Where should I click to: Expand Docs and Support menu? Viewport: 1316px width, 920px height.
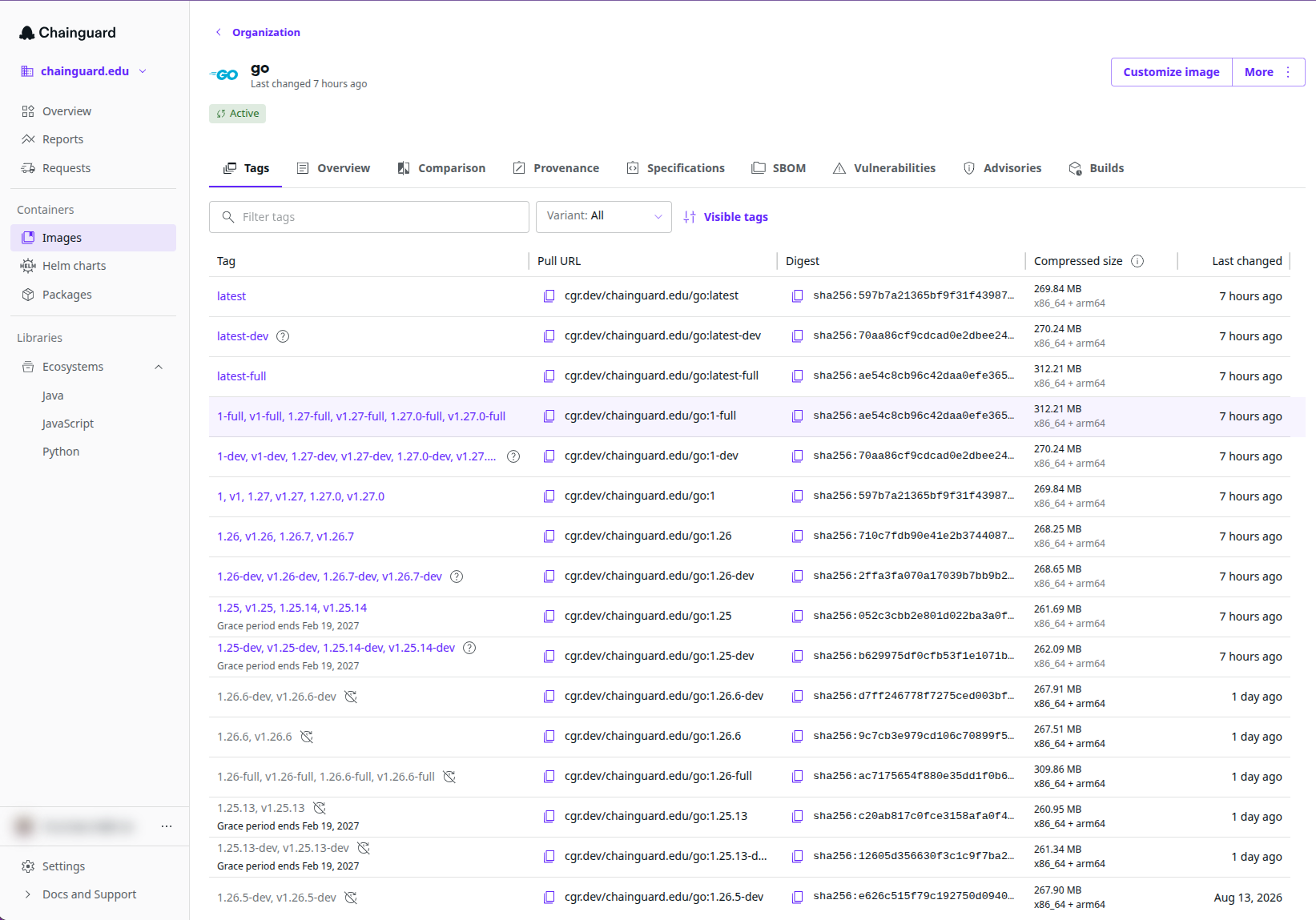coord(80,894)
